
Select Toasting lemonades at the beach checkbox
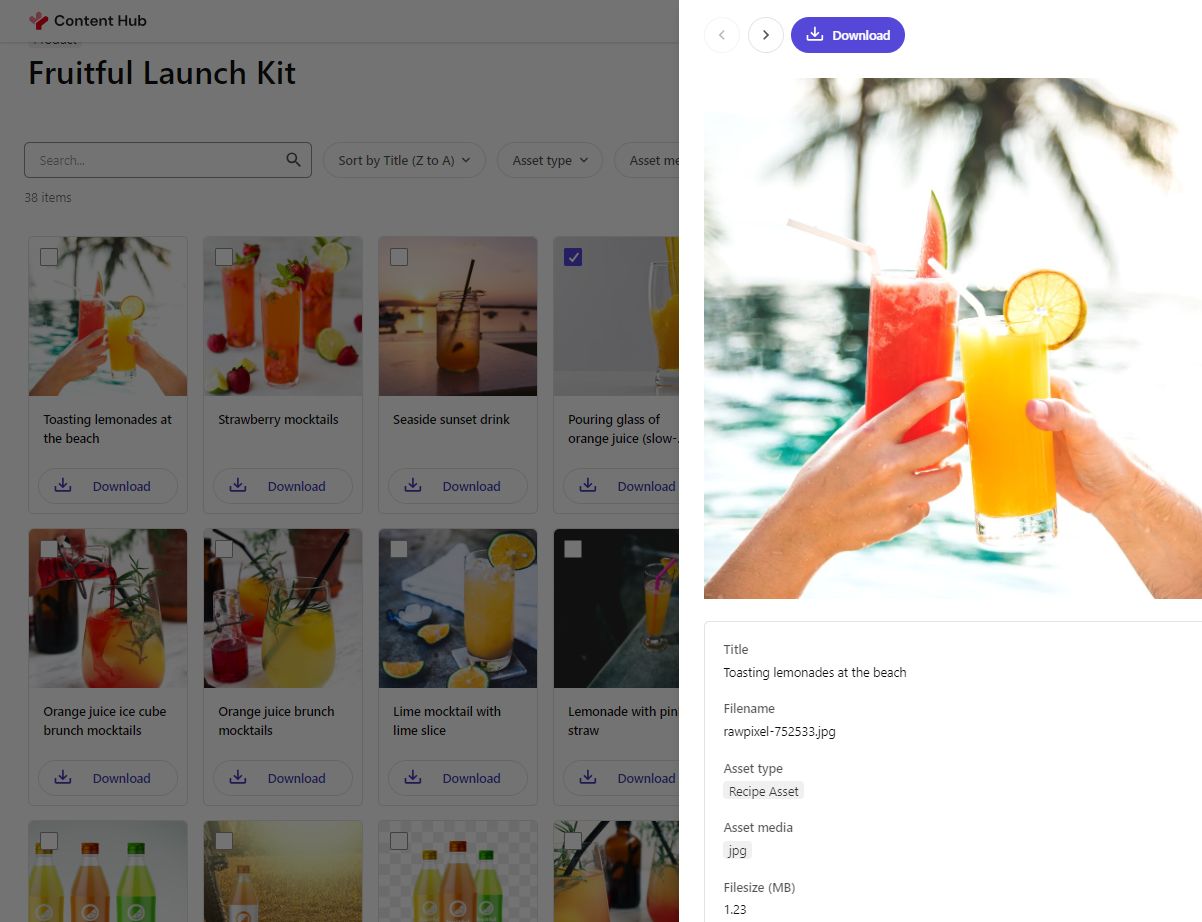click(49, 257)
